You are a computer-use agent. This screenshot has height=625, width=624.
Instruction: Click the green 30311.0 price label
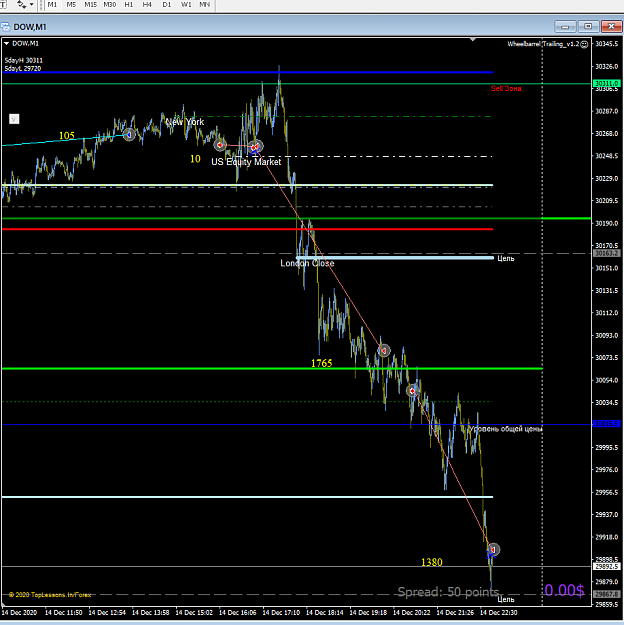606,83
